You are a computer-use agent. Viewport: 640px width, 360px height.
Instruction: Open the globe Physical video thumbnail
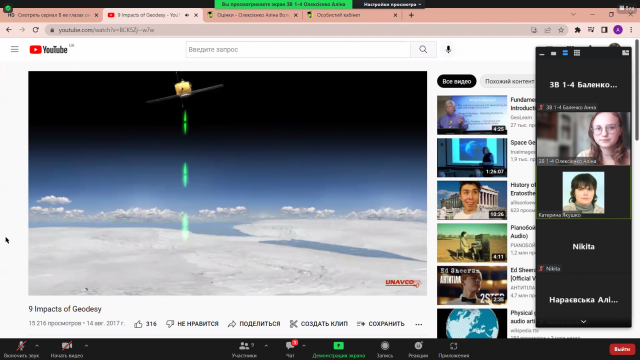click(472, 323)
